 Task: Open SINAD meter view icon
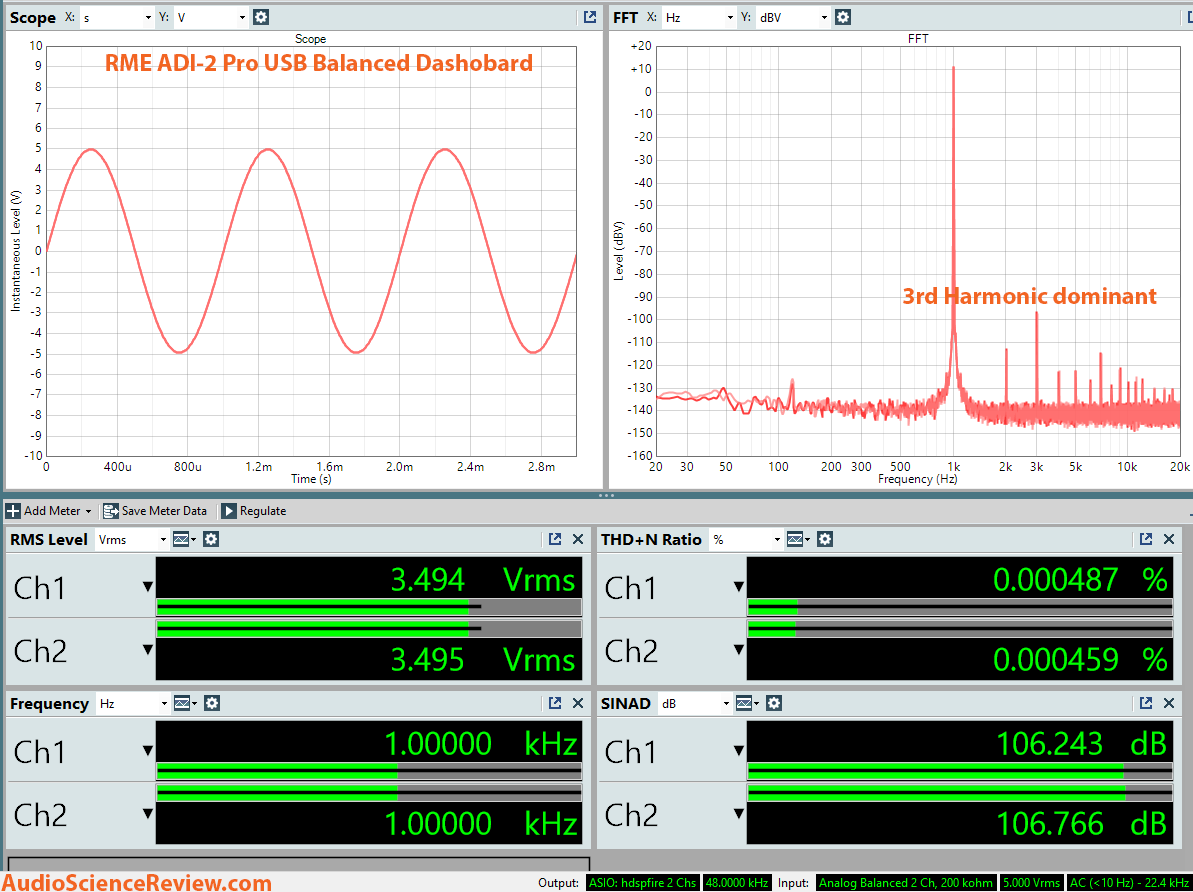pyautogui.click(x=747, y=703)
